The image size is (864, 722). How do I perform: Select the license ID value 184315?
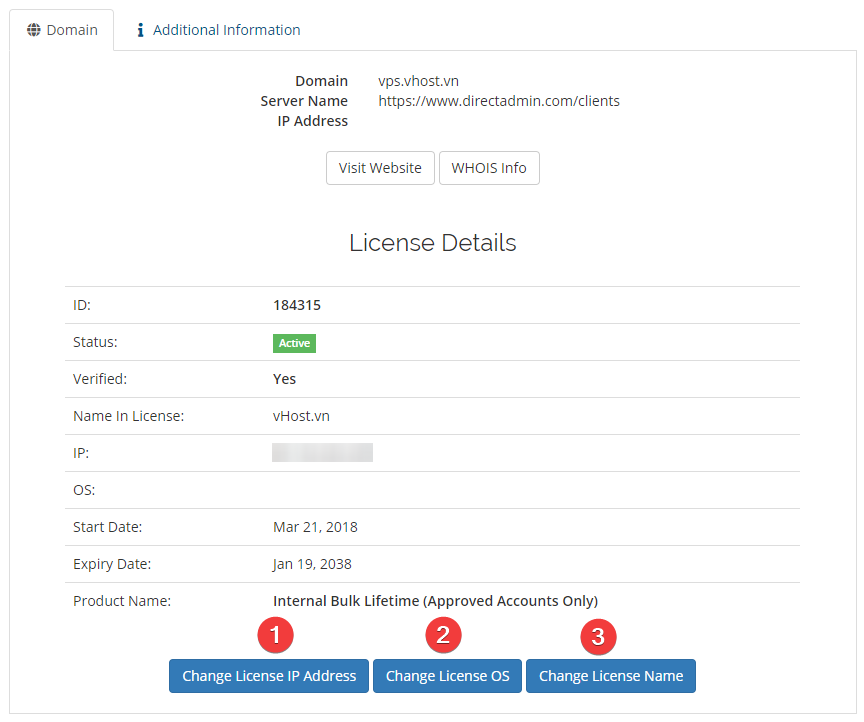coord(296,305)
